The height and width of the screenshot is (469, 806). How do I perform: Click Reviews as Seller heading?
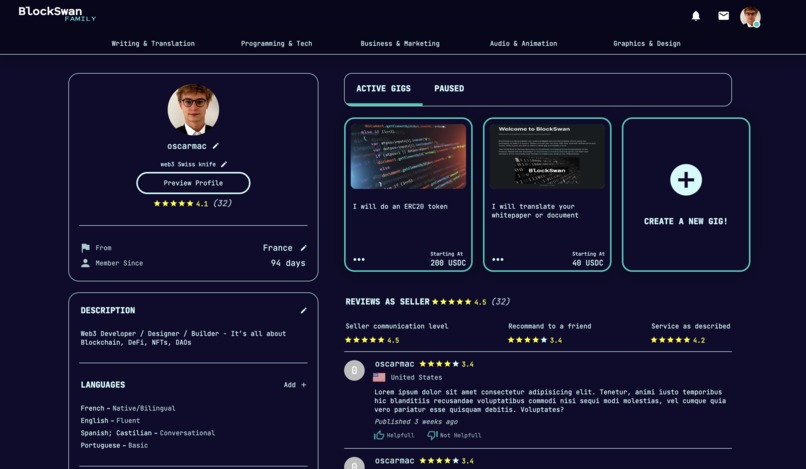coord(387,302)
